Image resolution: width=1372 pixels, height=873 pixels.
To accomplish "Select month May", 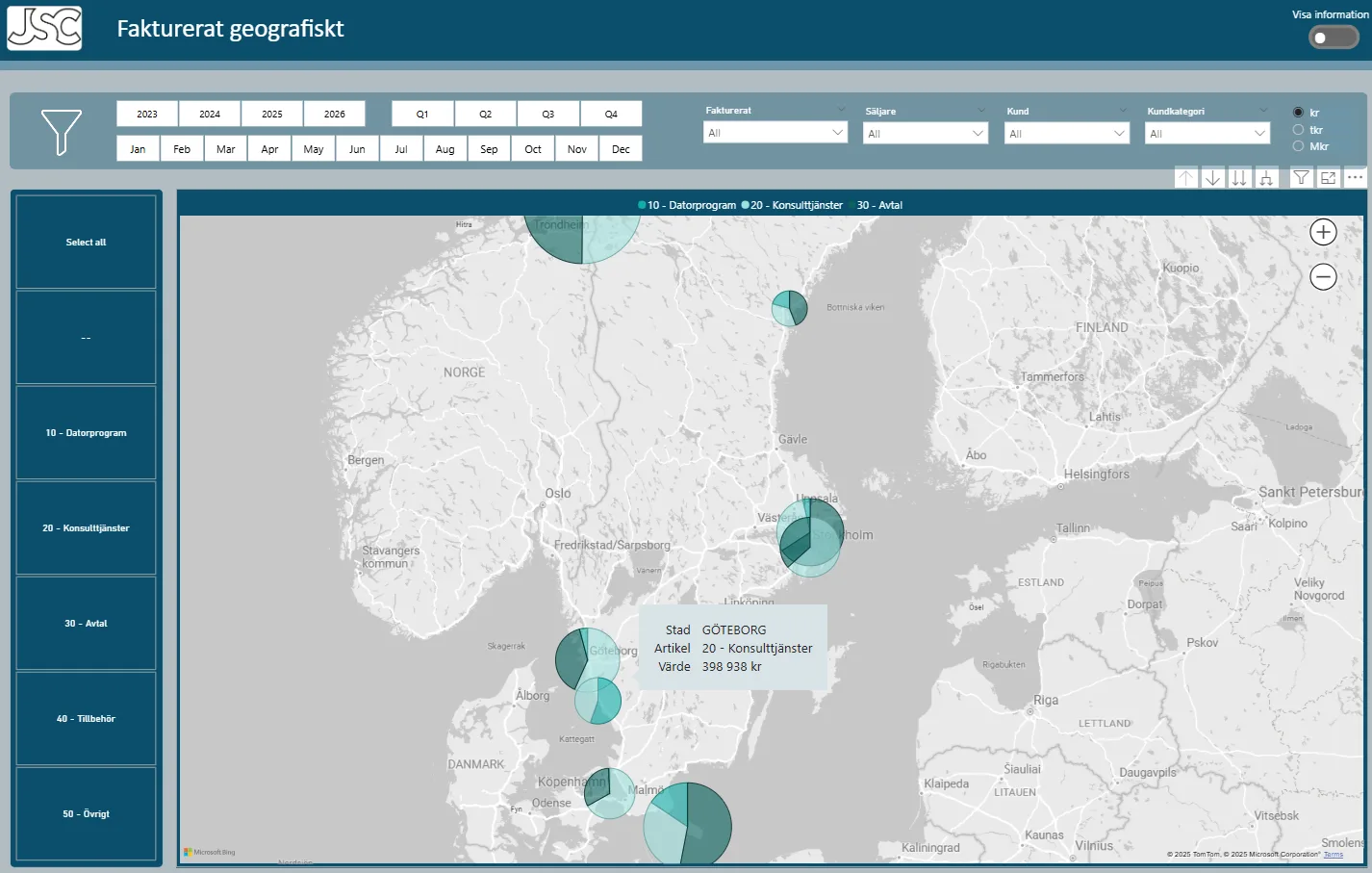I will pyautogui.click(x=314, y=149).
